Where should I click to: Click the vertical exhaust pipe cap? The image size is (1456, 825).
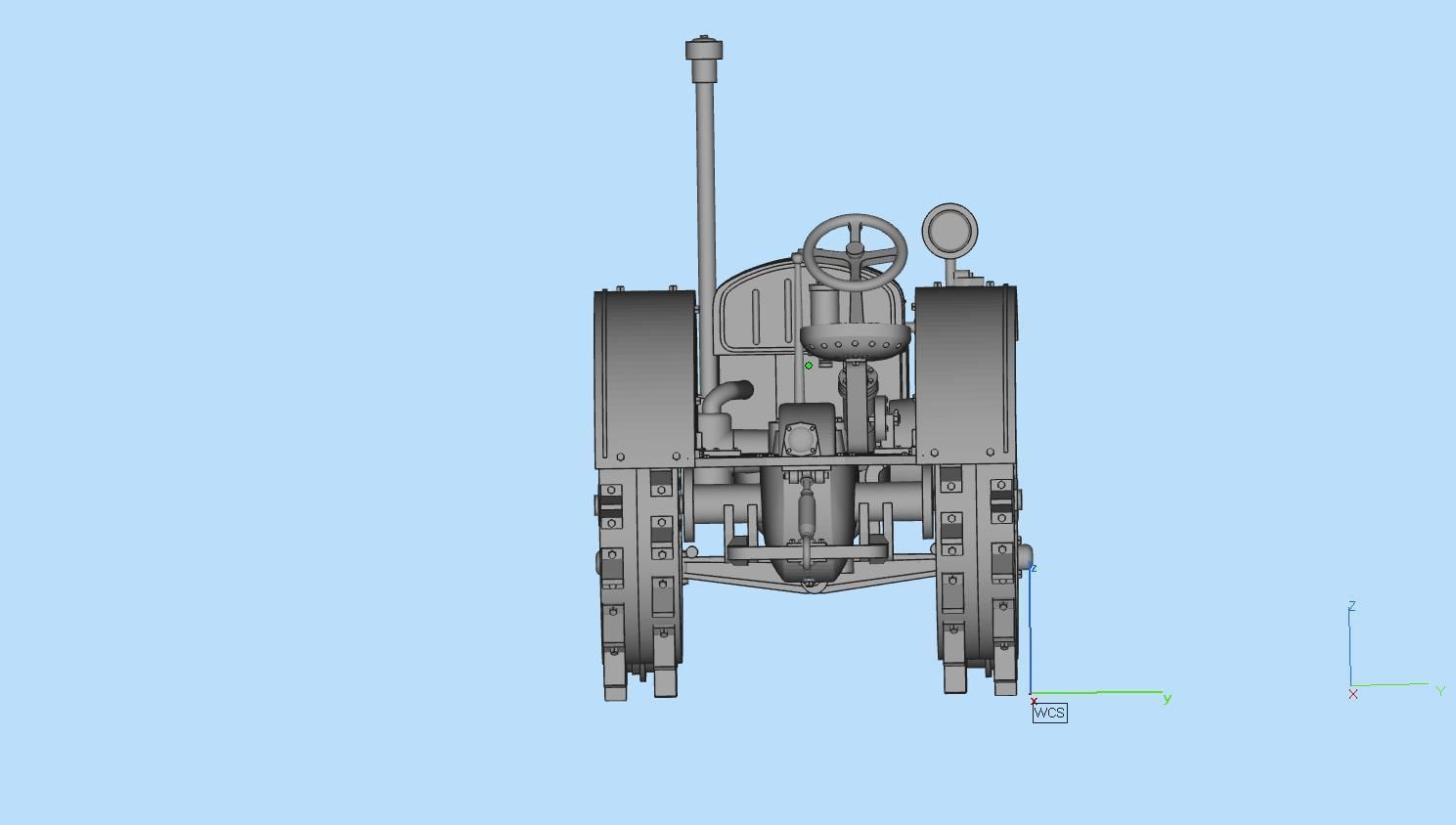tap(704, 61)
